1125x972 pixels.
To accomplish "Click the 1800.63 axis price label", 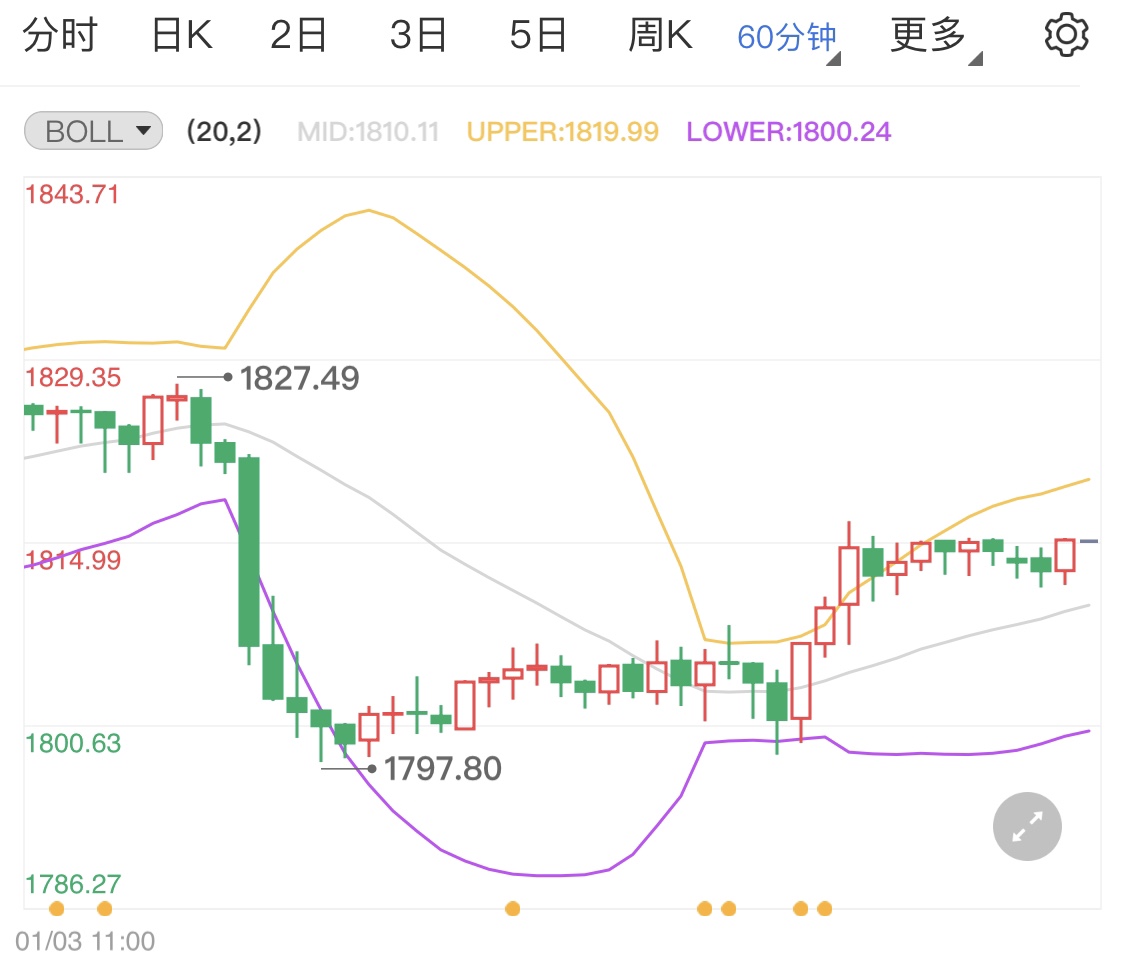I will [72, 743].
